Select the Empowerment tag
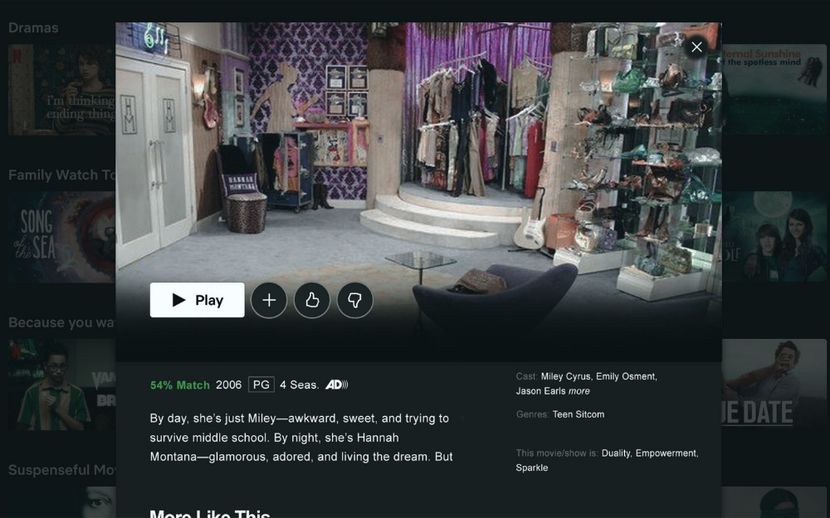 (666, 453)
